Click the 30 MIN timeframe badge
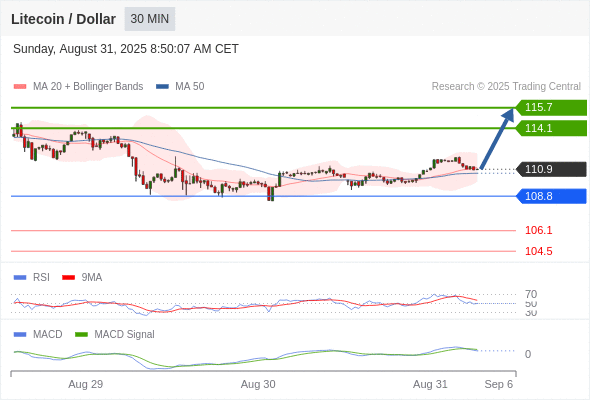 150,19
